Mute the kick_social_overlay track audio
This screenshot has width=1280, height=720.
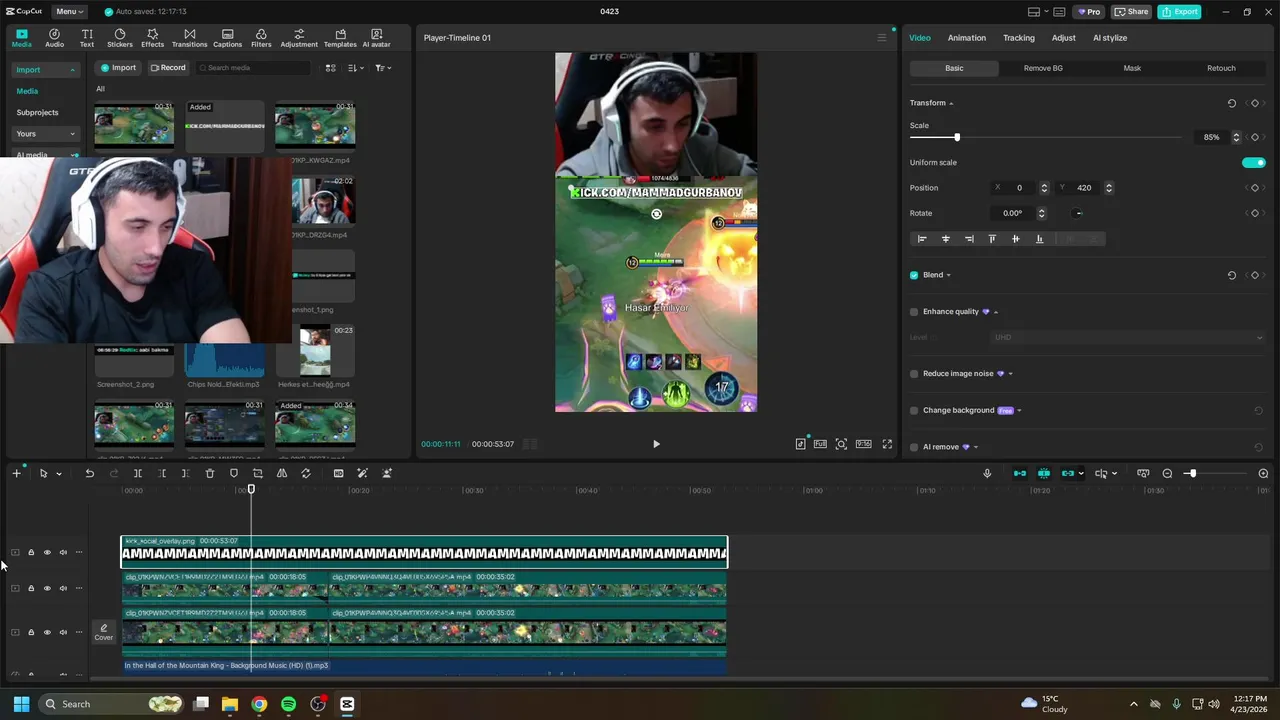(63, 552)
